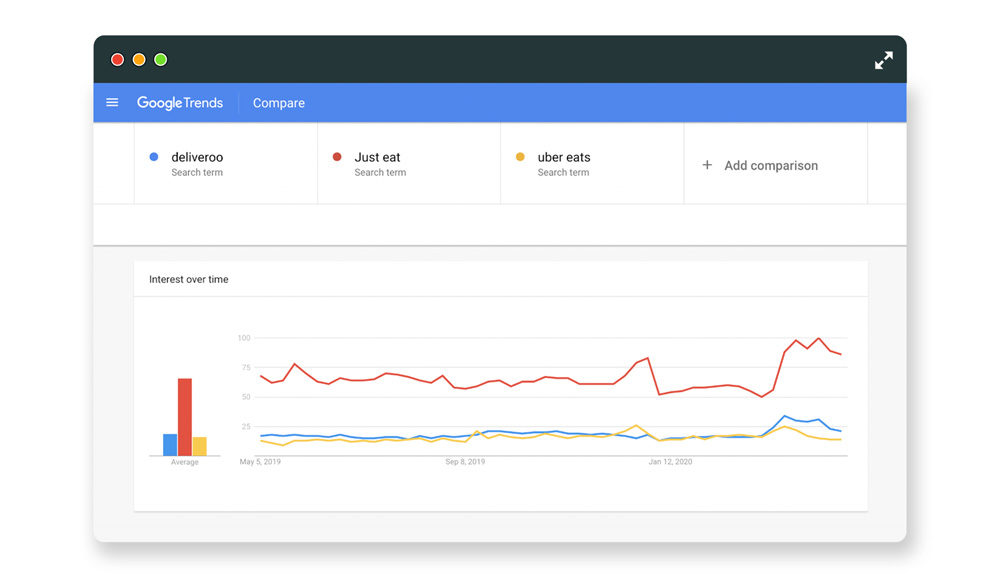Image resolution: width=1000 pixels, height=574 pixels.
Task: Edit the deliveroo search term
Action: tap(197, 157)
